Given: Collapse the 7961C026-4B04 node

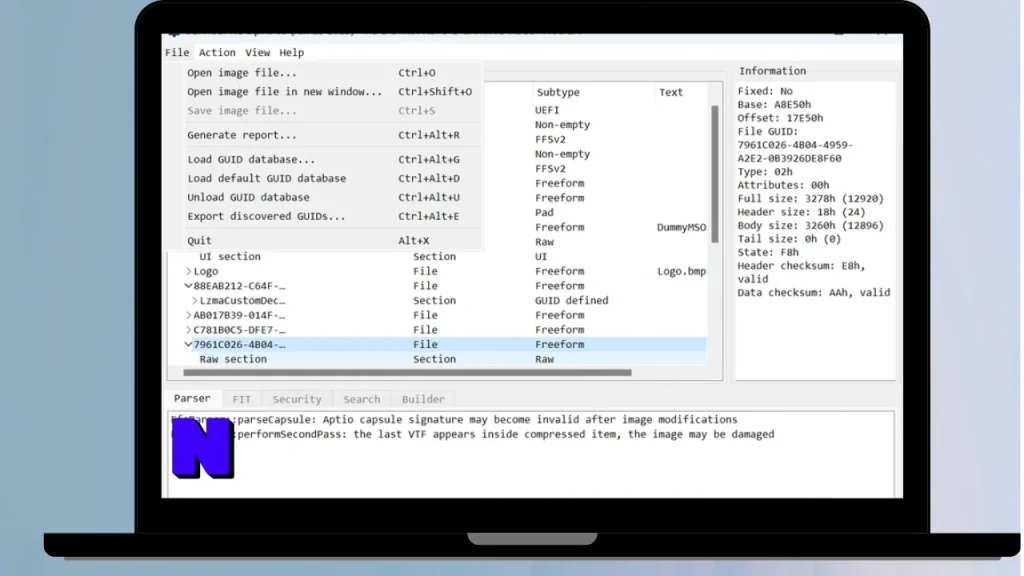Looking at the screenshot, I should coord(188,344).
